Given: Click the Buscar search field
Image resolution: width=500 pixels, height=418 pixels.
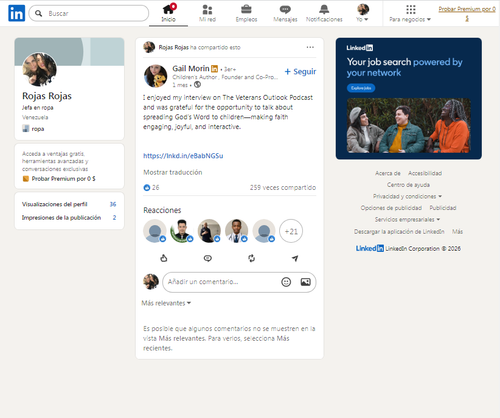Looking at the screenshot, I should [x=89, y=13].
